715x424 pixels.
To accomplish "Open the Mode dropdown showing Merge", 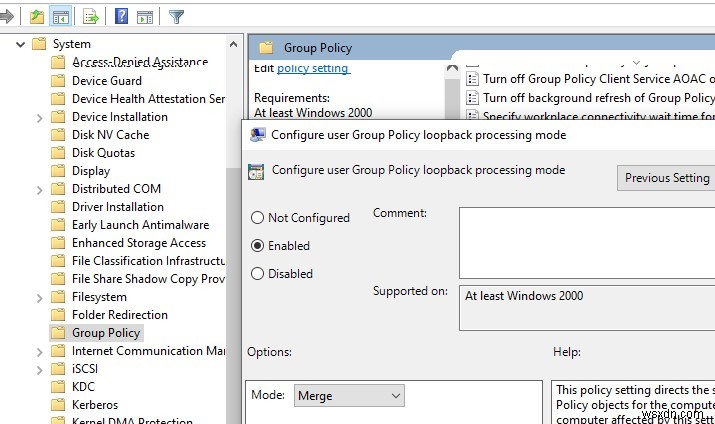I will tap(349, 396).
